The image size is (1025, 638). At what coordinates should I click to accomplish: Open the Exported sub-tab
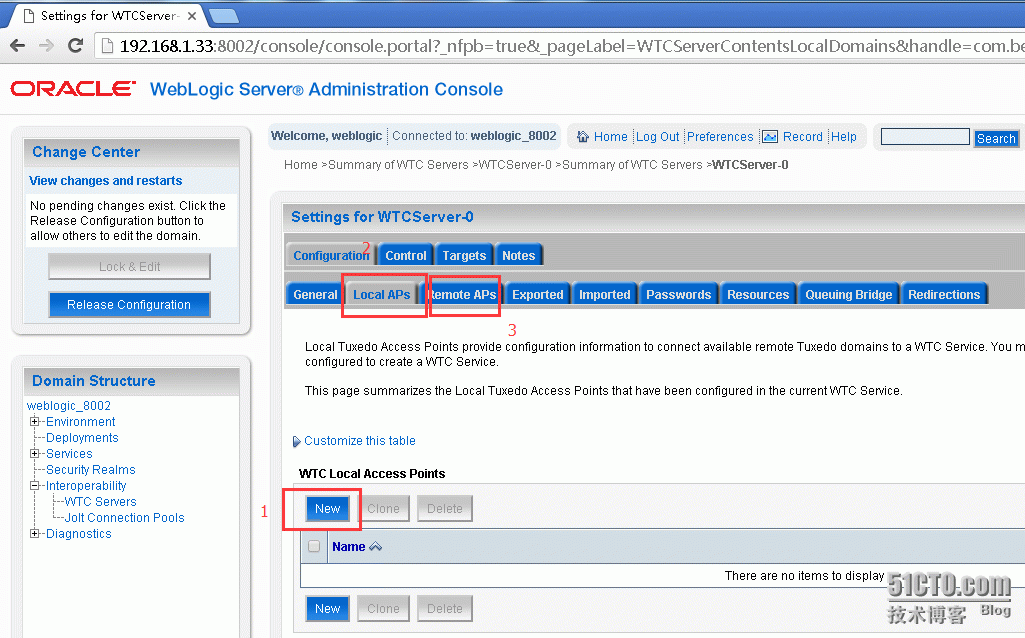pos(537,295)
